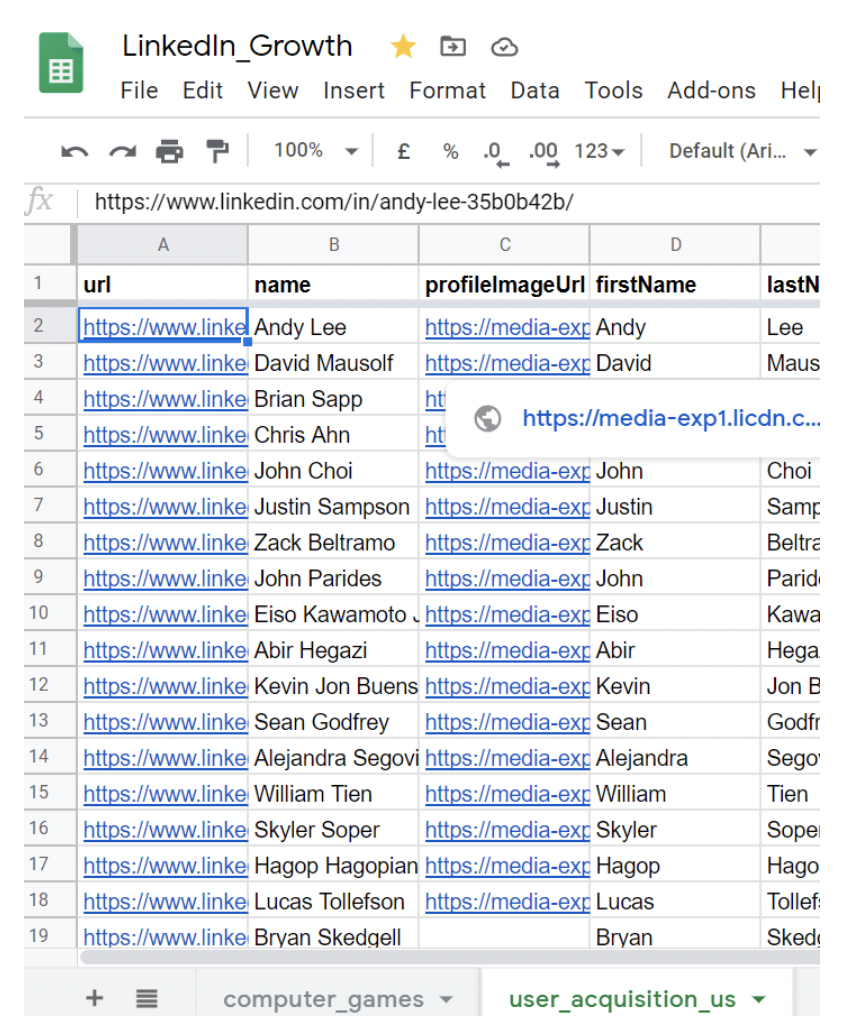Open the Default (Ari... font dropdown
This screenshot has width=841, height=1023.
pyautogui.click(x=743, y=151)
